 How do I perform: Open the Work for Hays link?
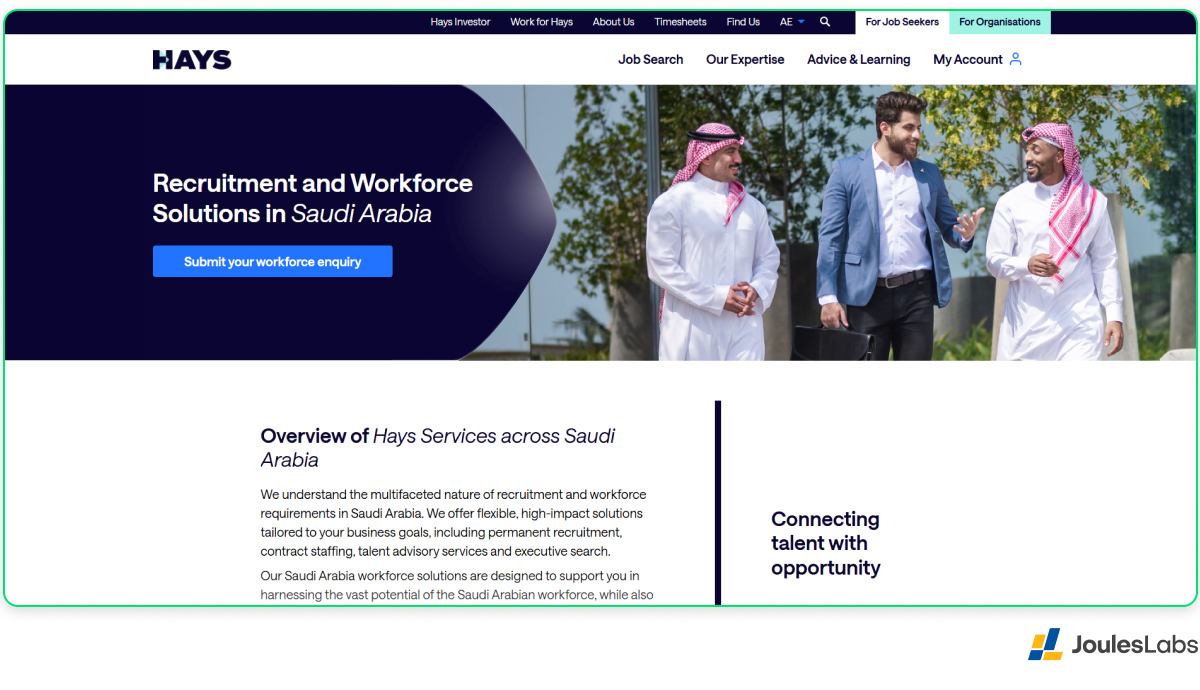click(542, 22)
